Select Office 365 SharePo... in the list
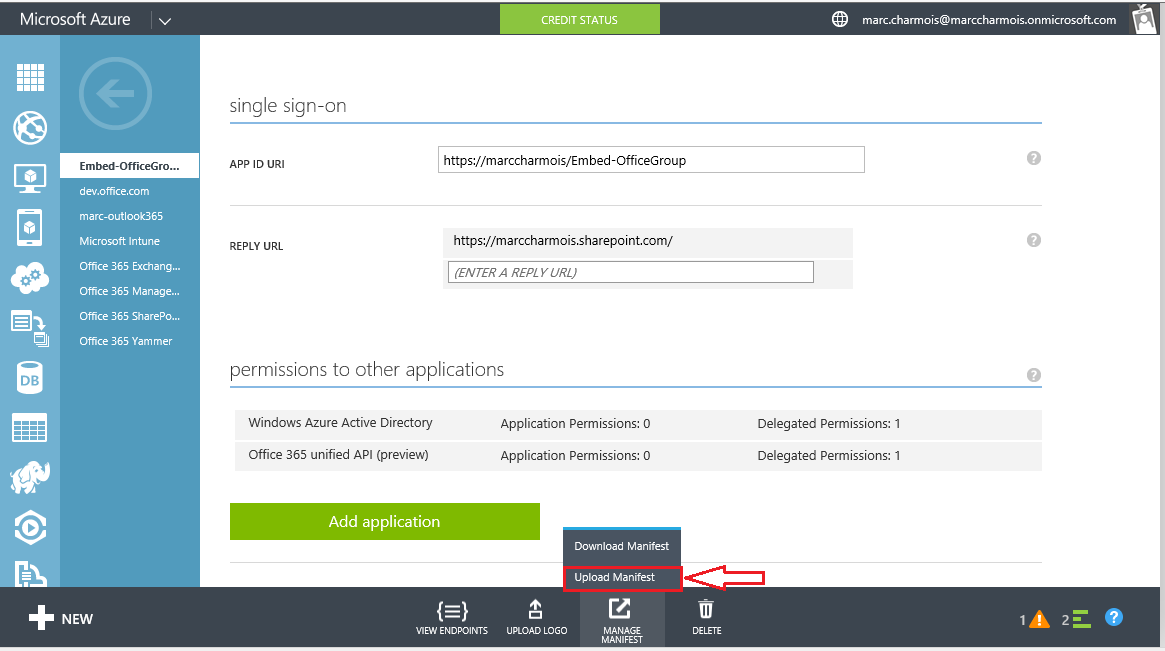This screenshot has width=1165, height=651. (129, 317)
